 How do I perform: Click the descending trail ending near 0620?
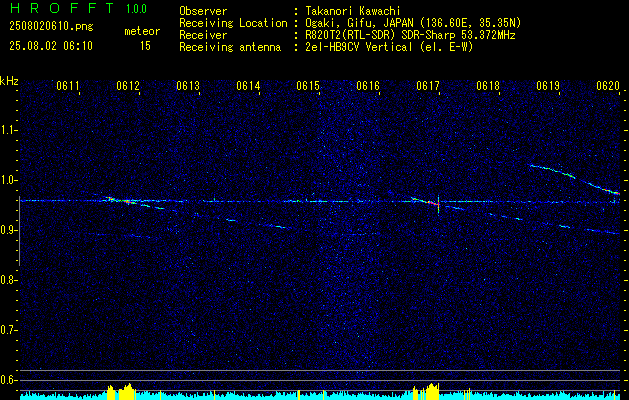pyautogui.click(x=574, y=179)
